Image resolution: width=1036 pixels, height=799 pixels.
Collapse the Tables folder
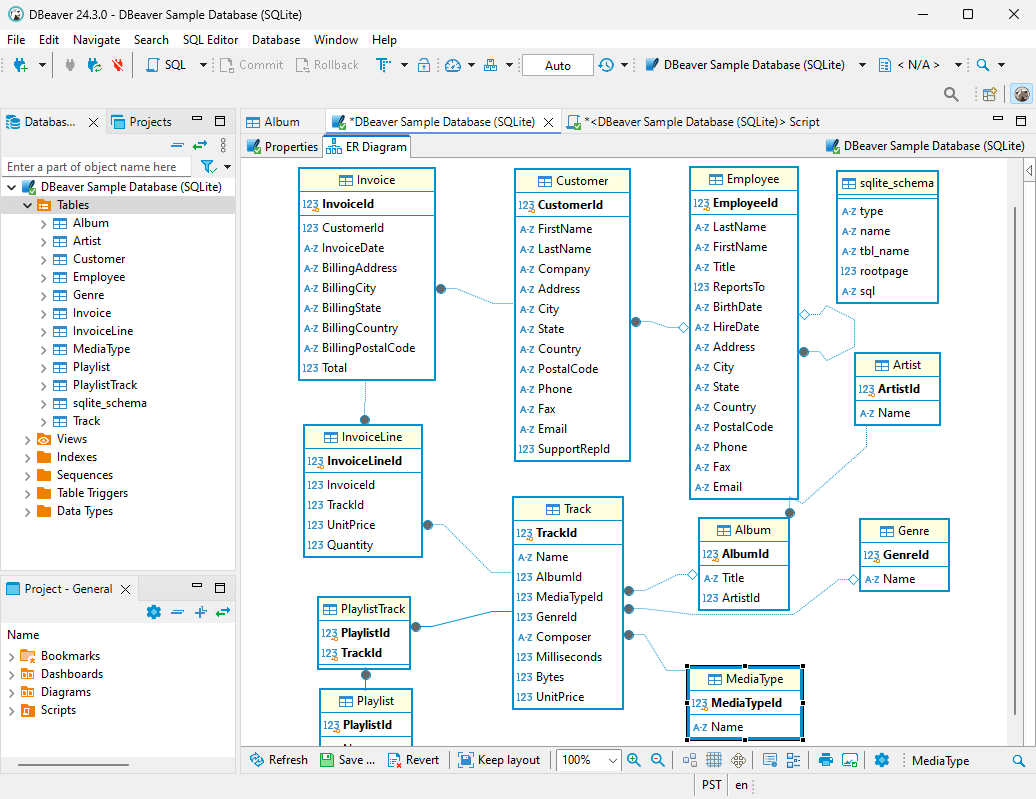pos(28,206)
